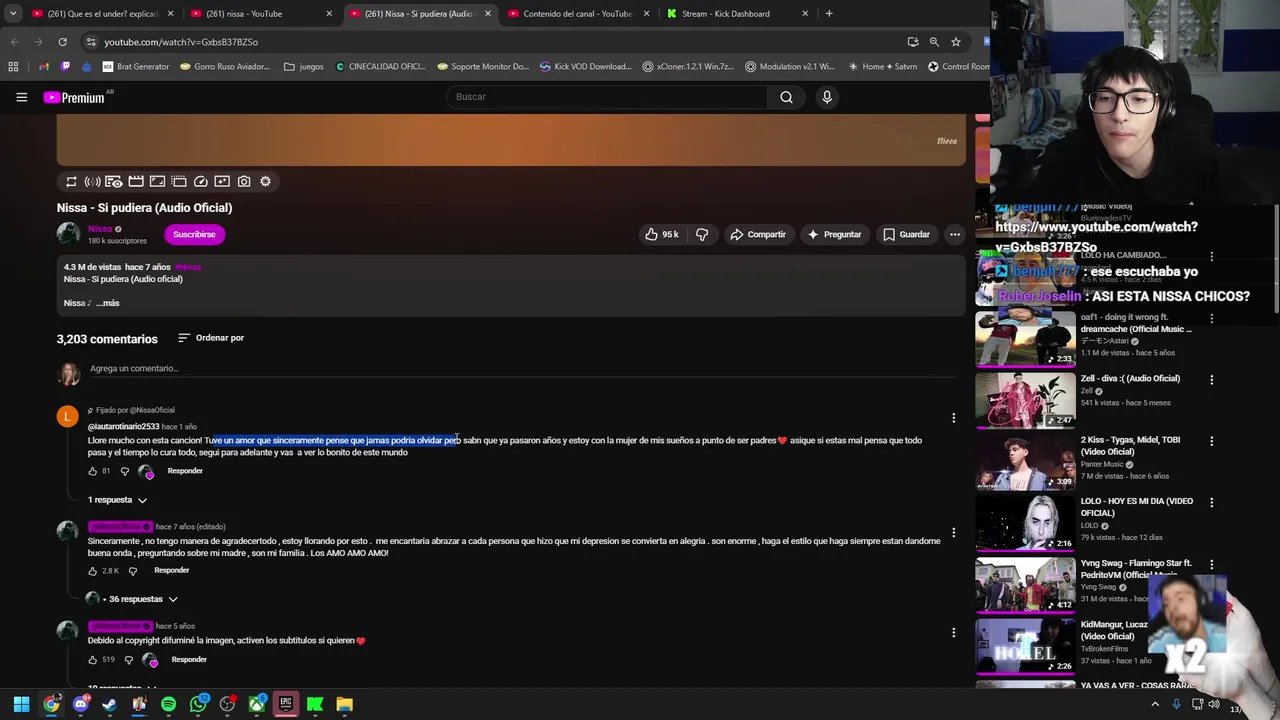Open Windows Start menu

click(x=21, y=704)
